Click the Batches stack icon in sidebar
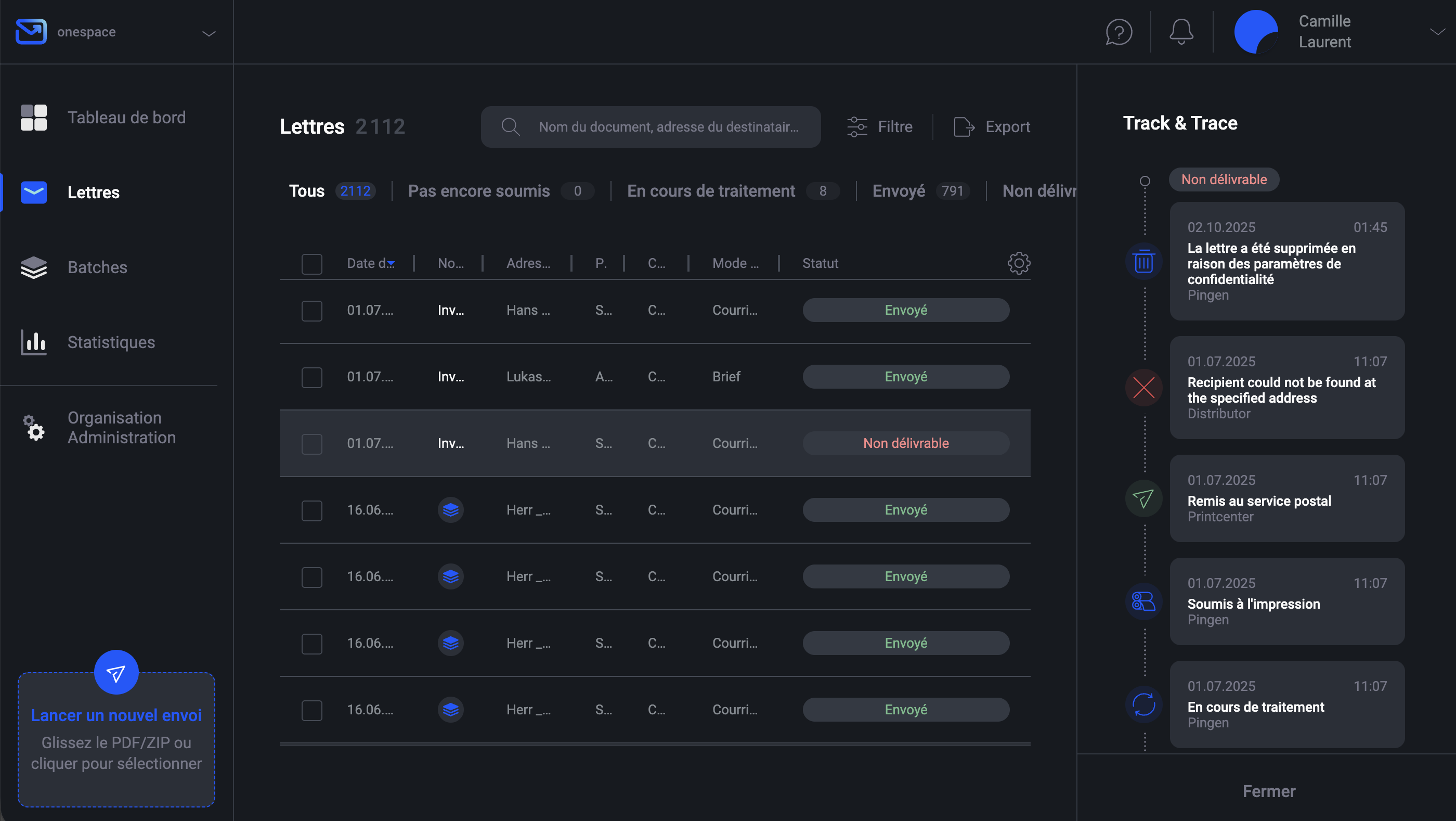 coord(34,267)
